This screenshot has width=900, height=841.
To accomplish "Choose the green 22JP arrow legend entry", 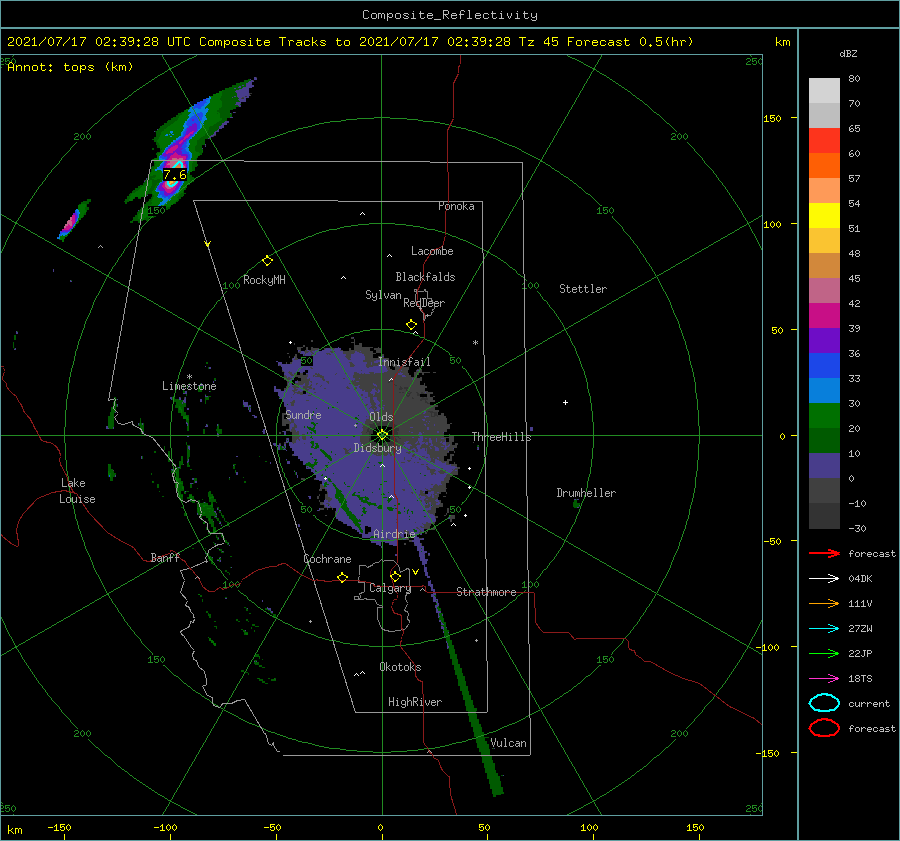I will click(x=824, y=653).
